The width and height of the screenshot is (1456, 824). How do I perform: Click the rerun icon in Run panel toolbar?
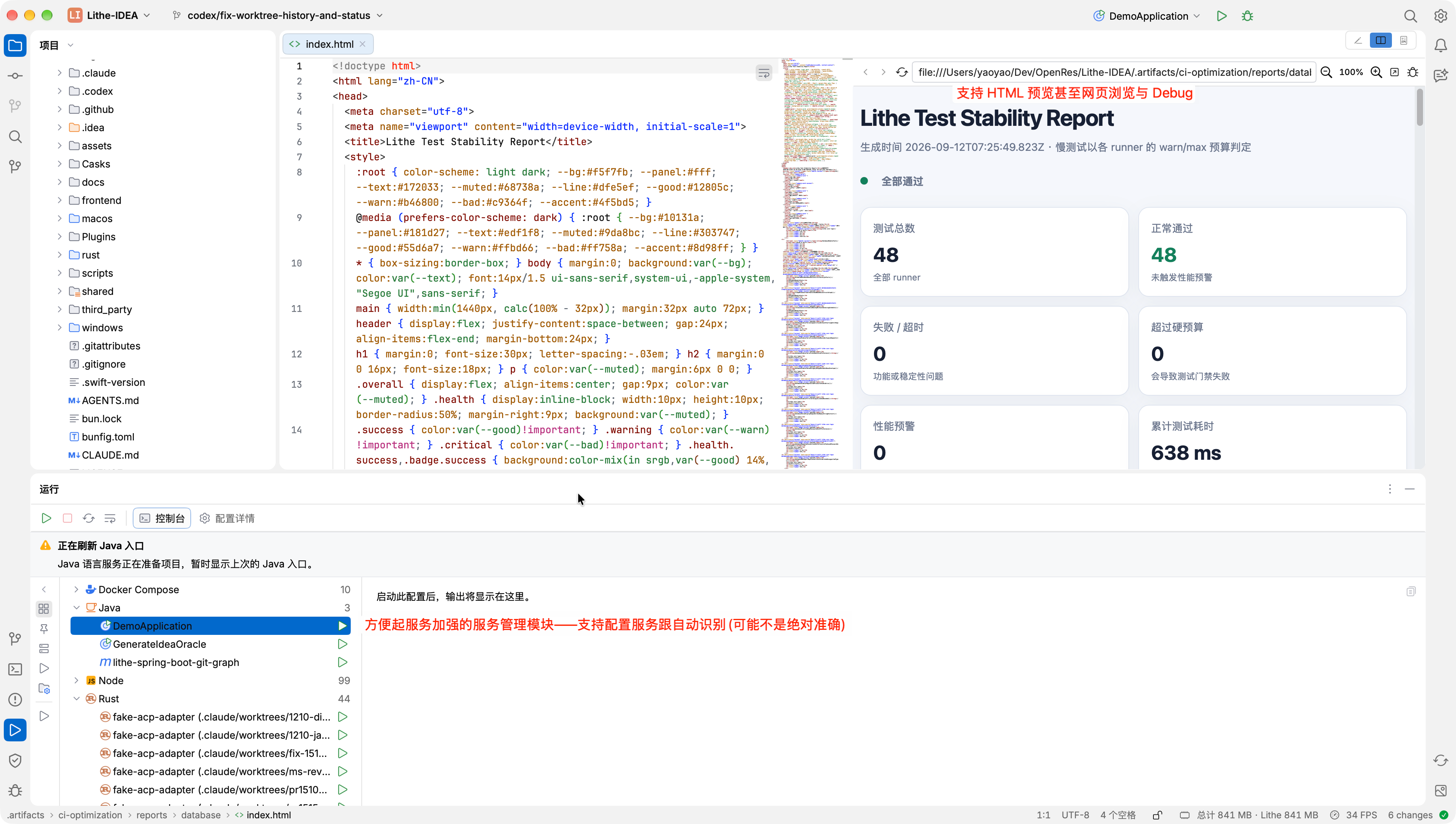point(89,518)
